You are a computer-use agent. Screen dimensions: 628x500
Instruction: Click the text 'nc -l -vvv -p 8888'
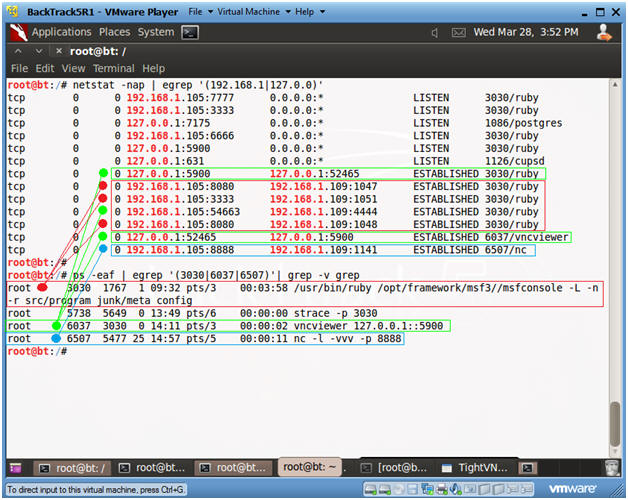347,339
